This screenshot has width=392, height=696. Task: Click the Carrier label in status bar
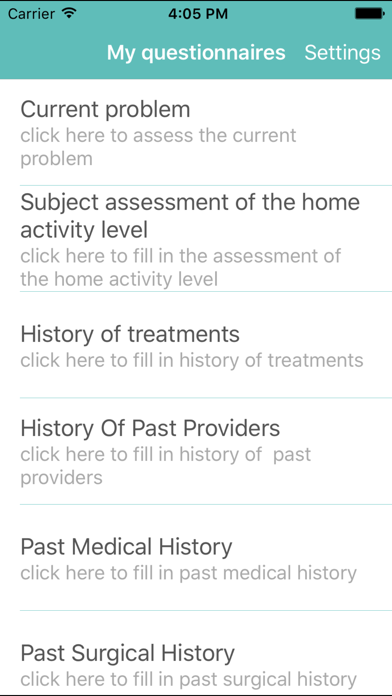pyautogui.click(x=32, y=14)
